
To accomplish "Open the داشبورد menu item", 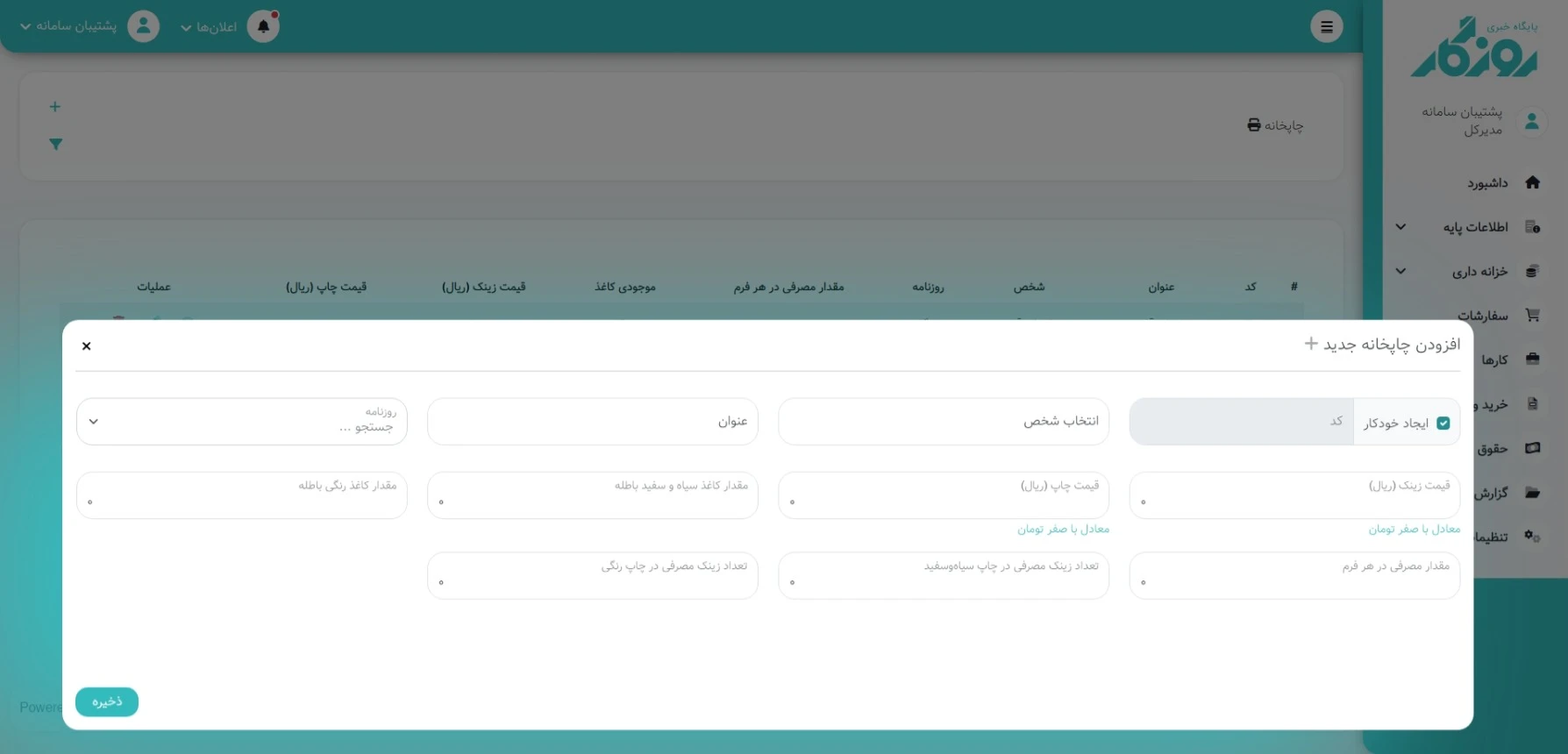I will [1487, 182].
